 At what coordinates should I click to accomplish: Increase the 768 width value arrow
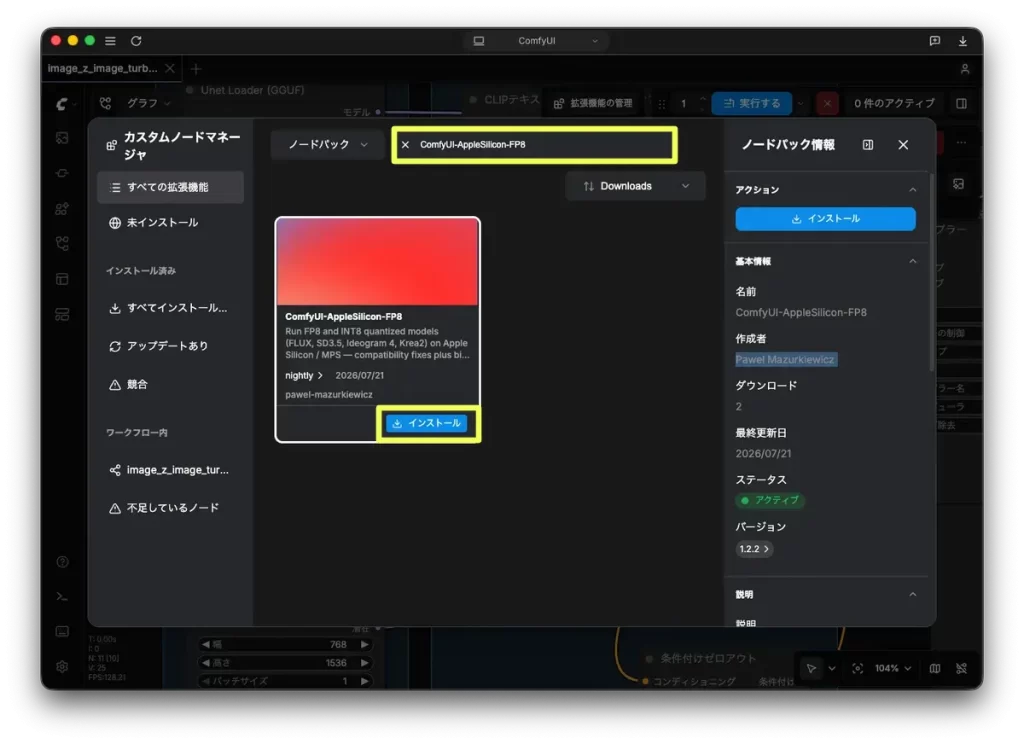pyautogui.click(x=364, y=645)
